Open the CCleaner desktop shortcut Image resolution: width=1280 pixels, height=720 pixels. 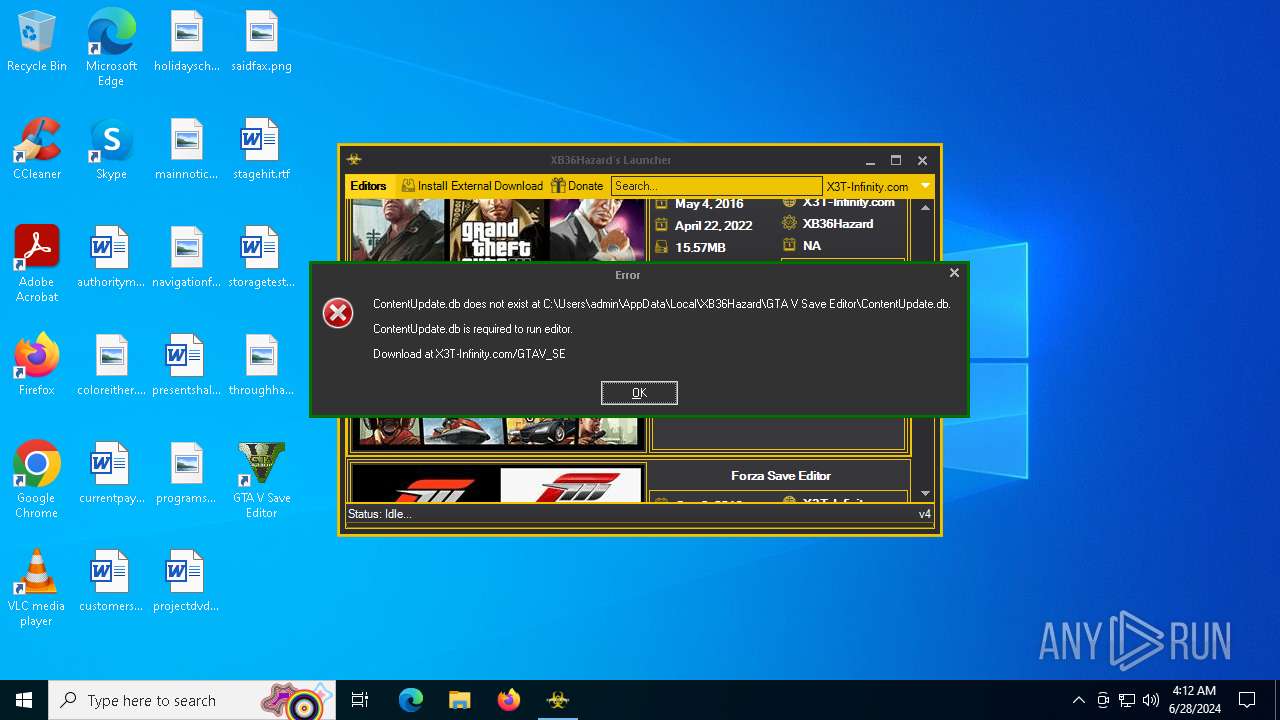tap(37, 150)
